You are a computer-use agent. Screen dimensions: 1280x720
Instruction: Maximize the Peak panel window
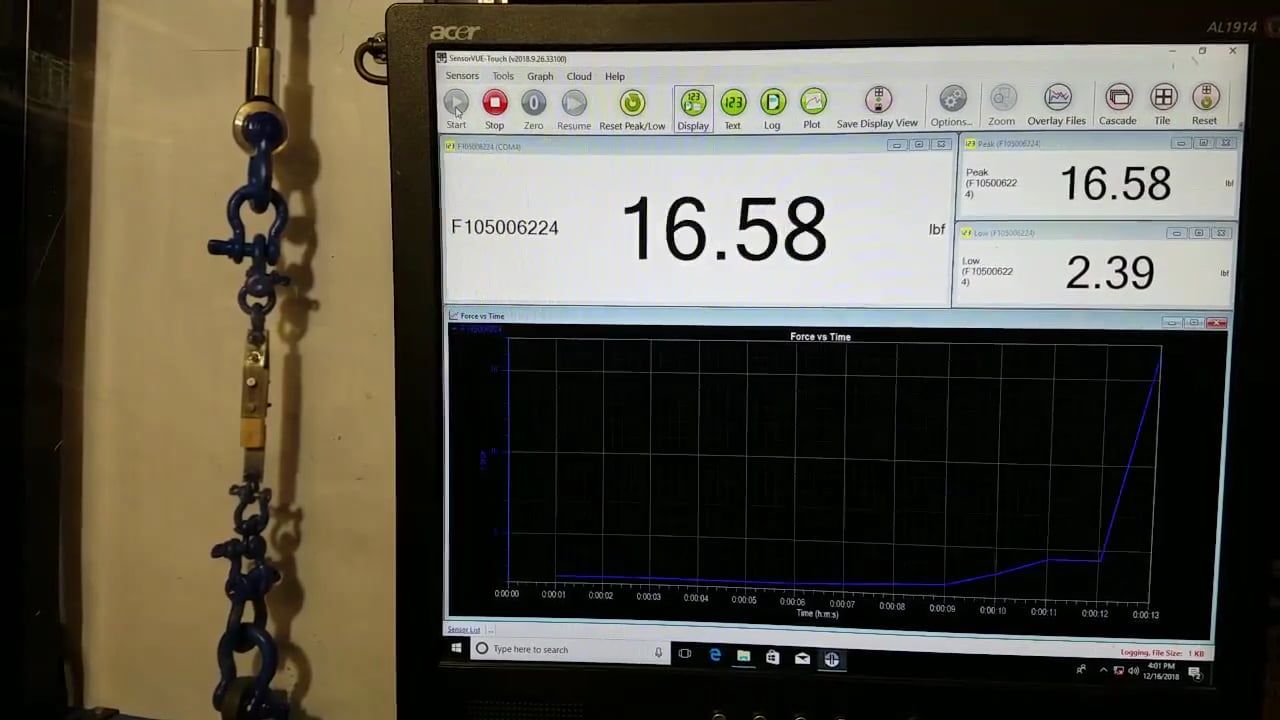[x=1203, y=143]
